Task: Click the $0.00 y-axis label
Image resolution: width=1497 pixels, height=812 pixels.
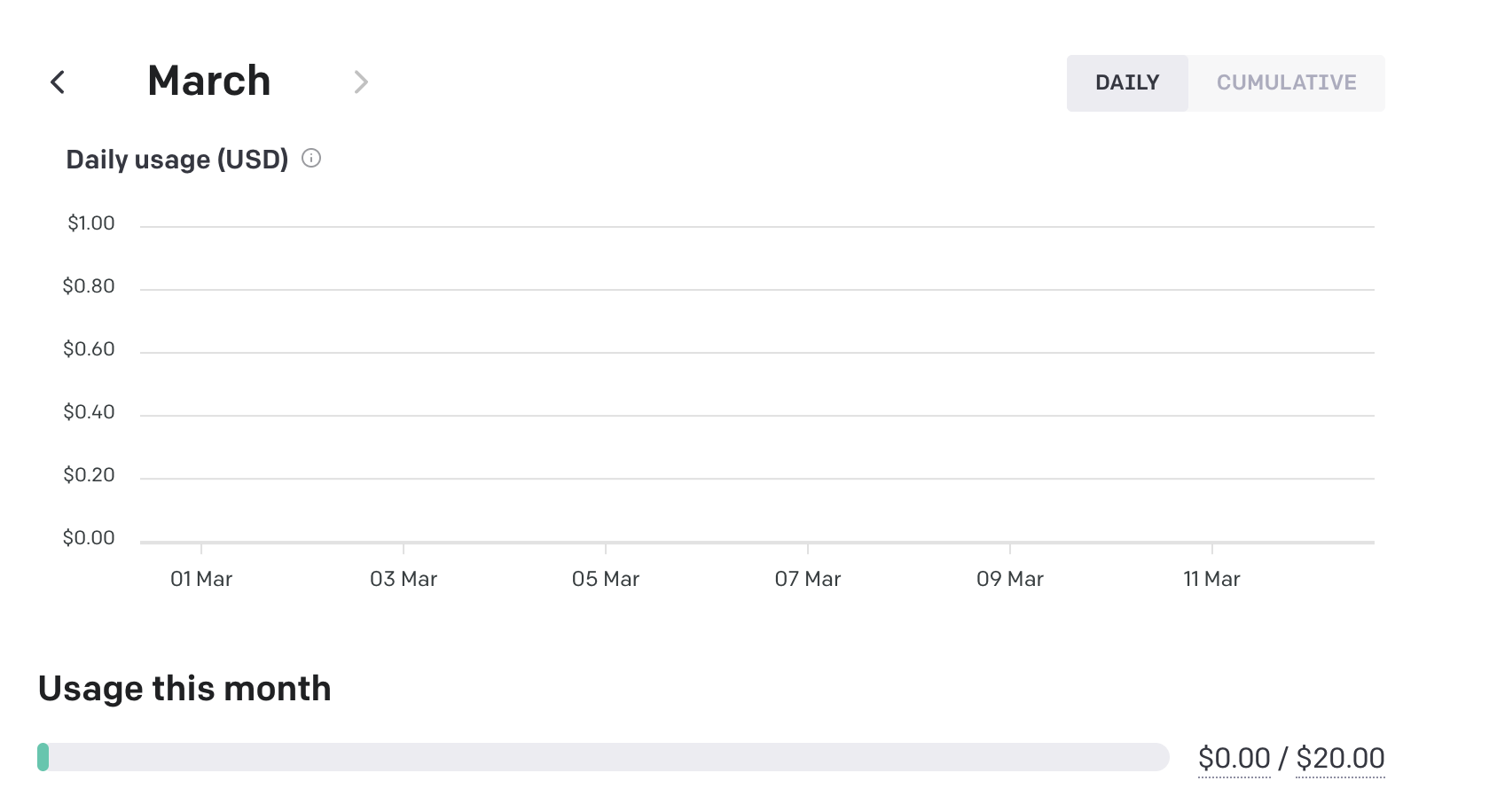Action: (x=89, y=538)
